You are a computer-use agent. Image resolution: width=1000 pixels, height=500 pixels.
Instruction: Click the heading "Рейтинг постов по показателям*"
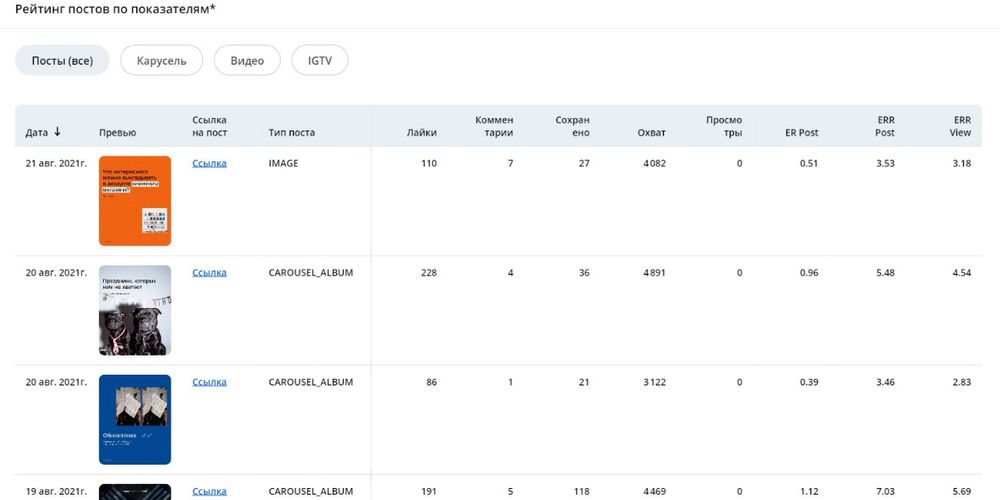click(115, 9)
